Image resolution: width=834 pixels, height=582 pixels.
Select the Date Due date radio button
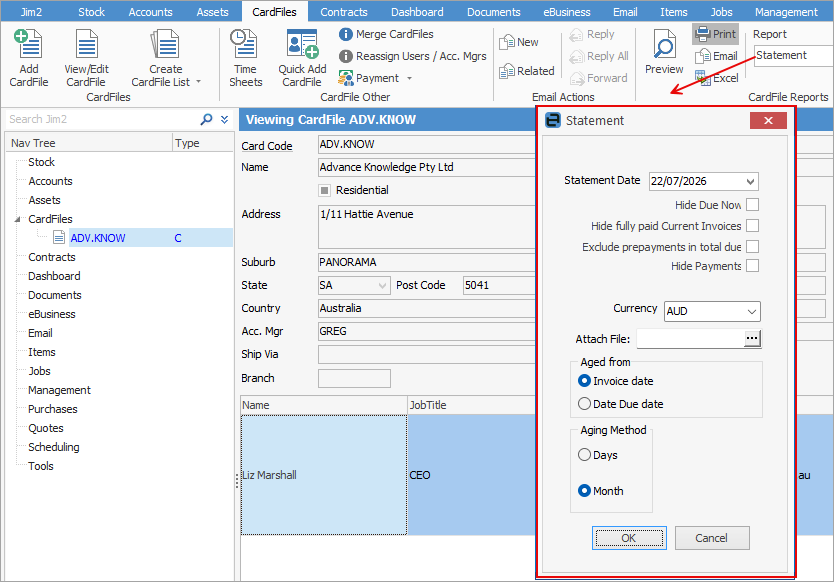(584, 404)
